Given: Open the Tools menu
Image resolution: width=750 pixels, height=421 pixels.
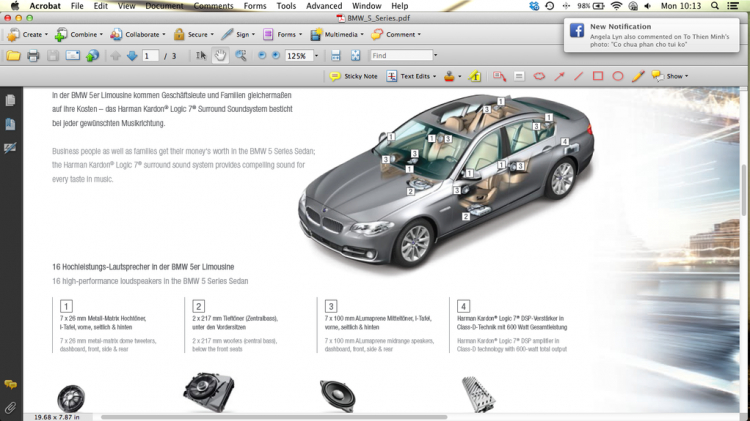Looking at the screenshot, I should 286,6.
